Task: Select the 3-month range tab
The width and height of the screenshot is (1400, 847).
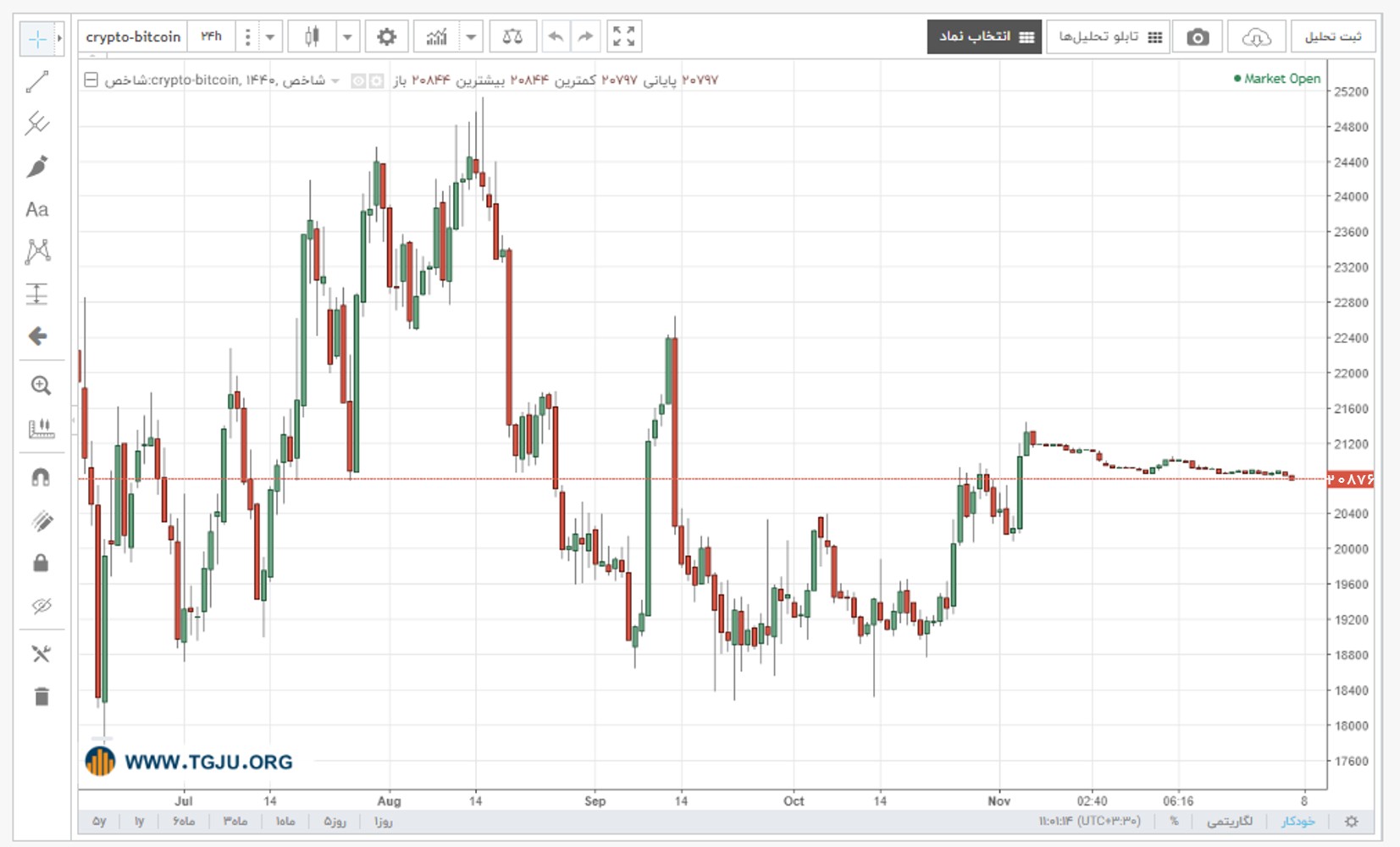Action: [235, 821]
